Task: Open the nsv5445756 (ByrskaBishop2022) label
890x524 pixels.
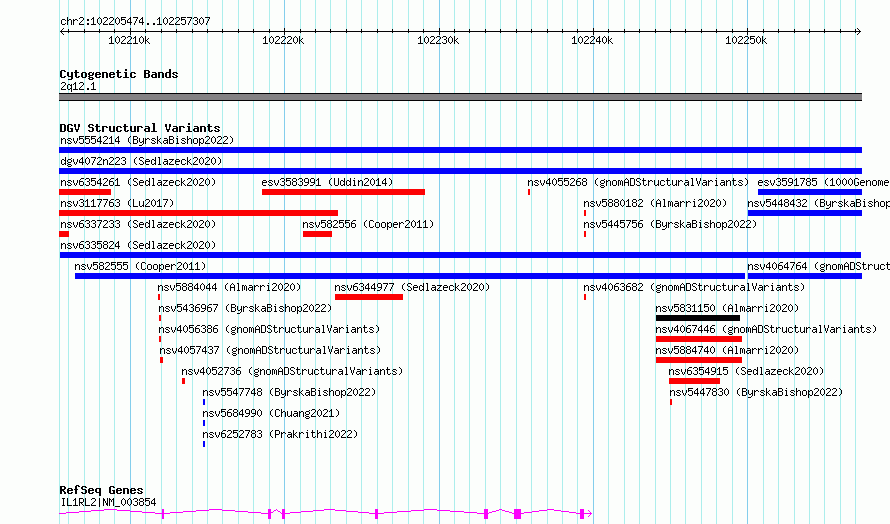Action: click(x=670, y=224)
